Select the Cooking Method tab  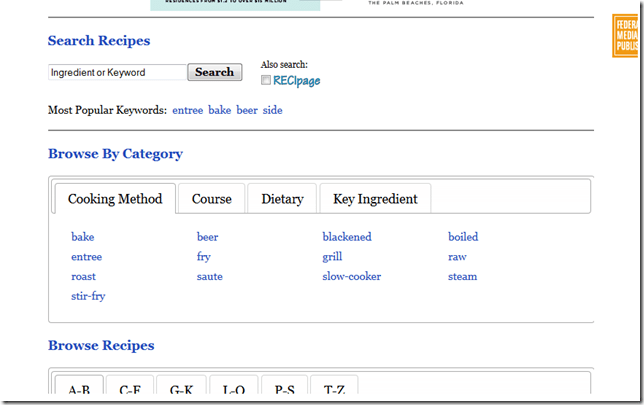click(x=115, y=199)
